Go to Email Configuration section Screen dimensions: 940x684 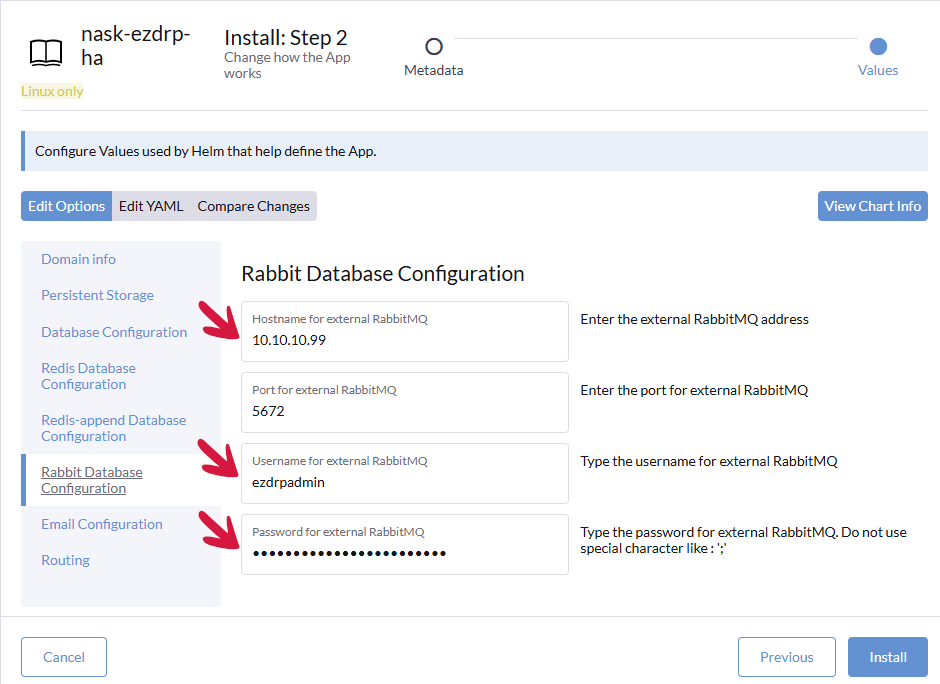click(101, 524)
